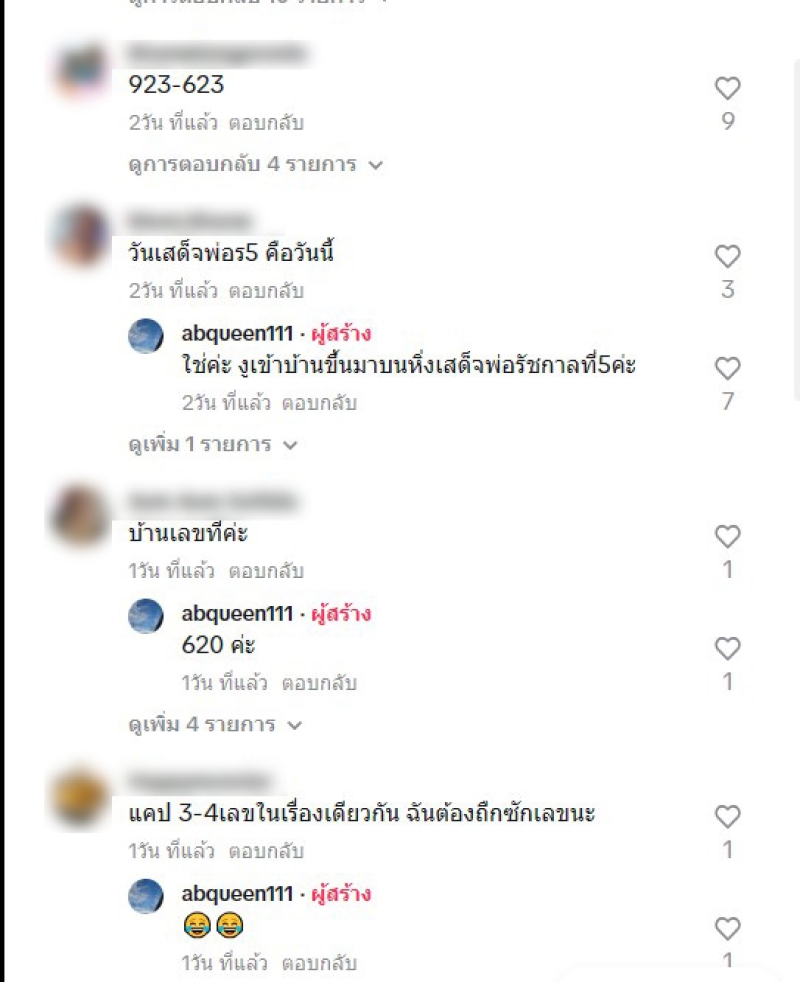Like abqueen111's 620 ค่ะ reply
The height and width of the screenshot is (982, 800).
click(x=727, y=649)
